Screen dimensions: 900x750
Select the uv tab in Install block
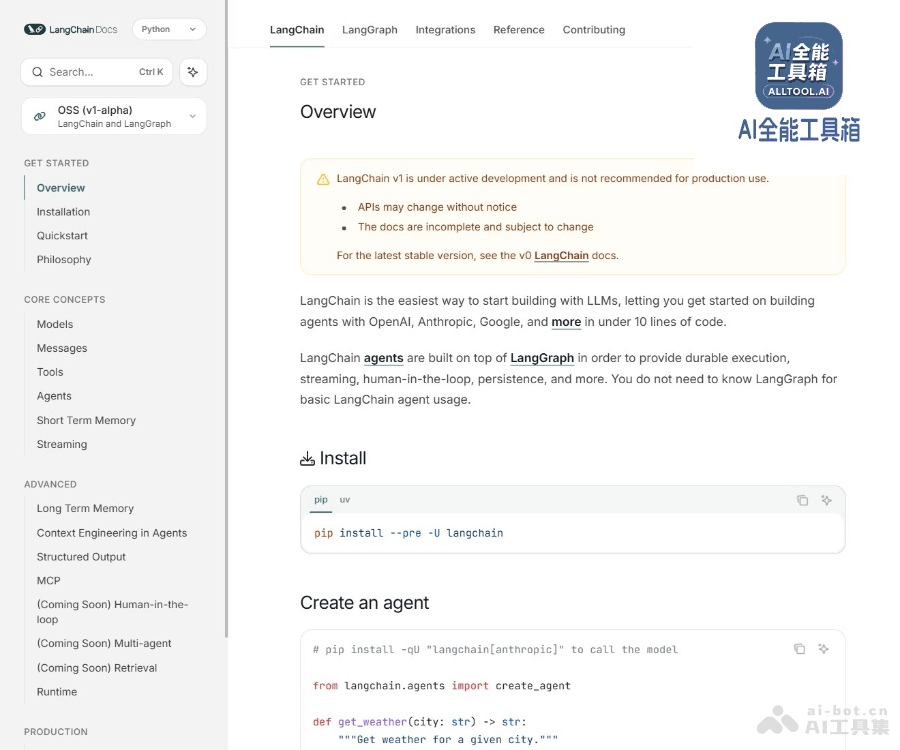[x=344, y=500]
